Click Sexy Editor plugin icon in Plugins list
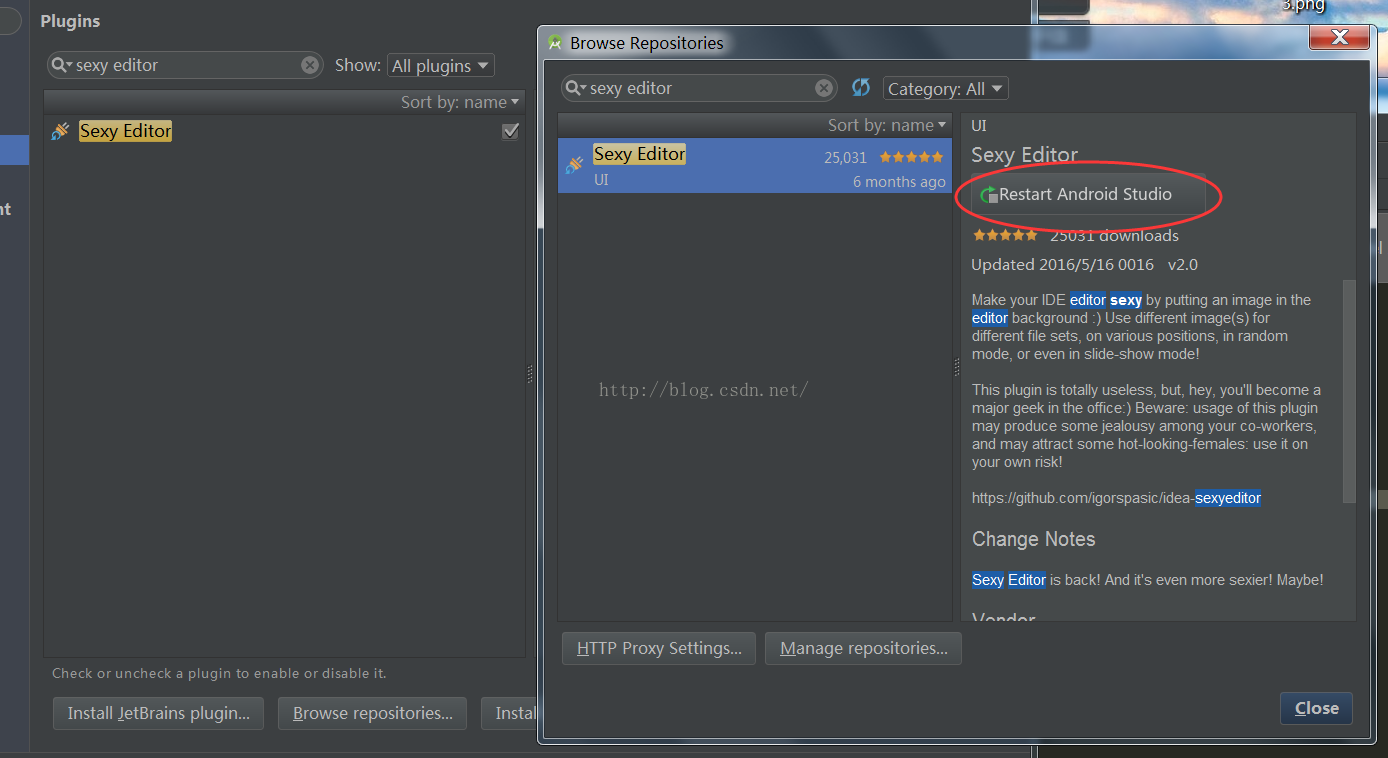The height and width of the screenshot is (758, 1388). click(x=60, y=131)
